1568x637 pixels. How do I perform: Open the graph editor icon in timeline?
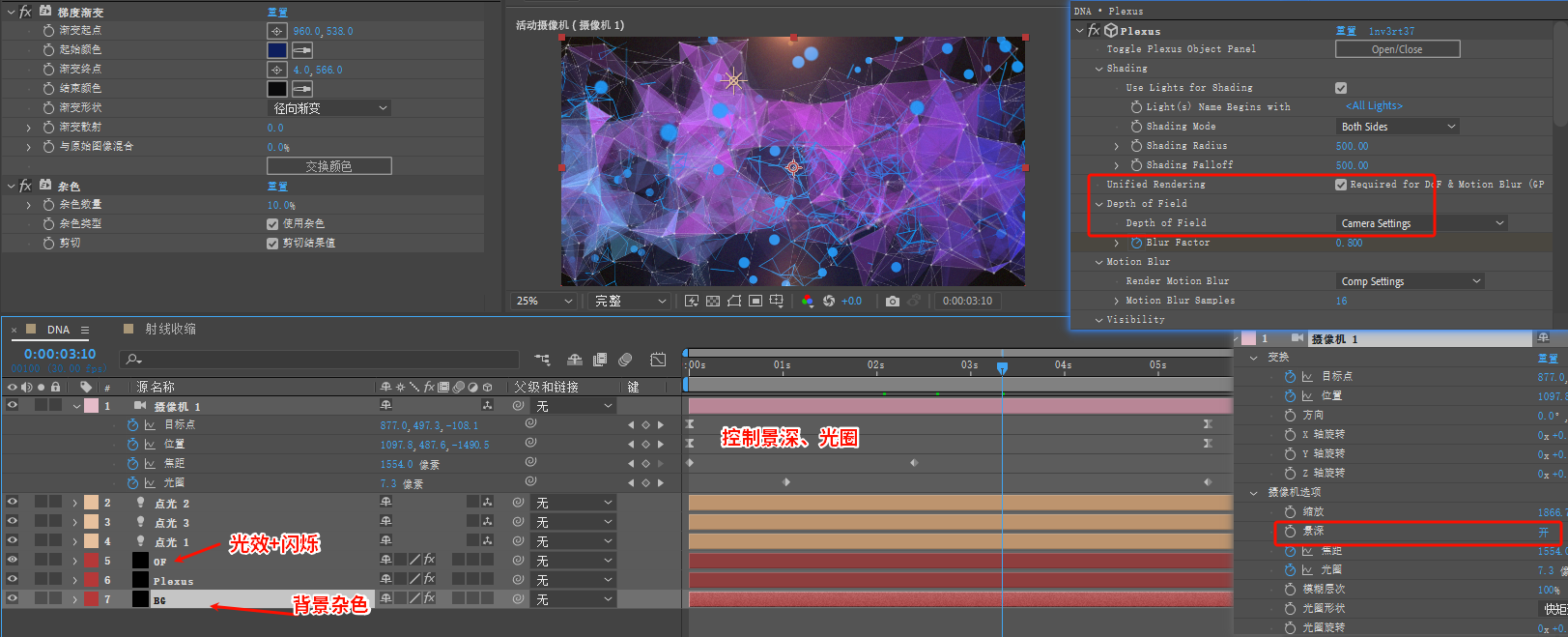(658, 360)
